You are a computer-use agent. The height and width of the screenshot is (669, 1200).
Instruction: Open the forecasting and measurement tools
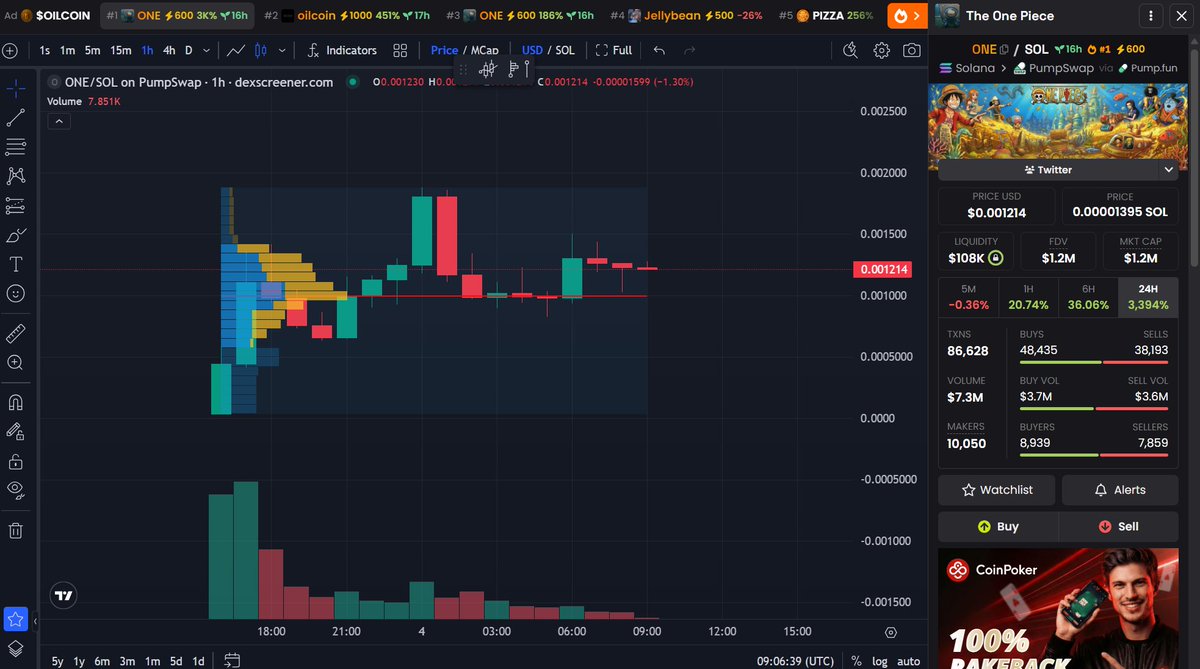coord(16,206)
